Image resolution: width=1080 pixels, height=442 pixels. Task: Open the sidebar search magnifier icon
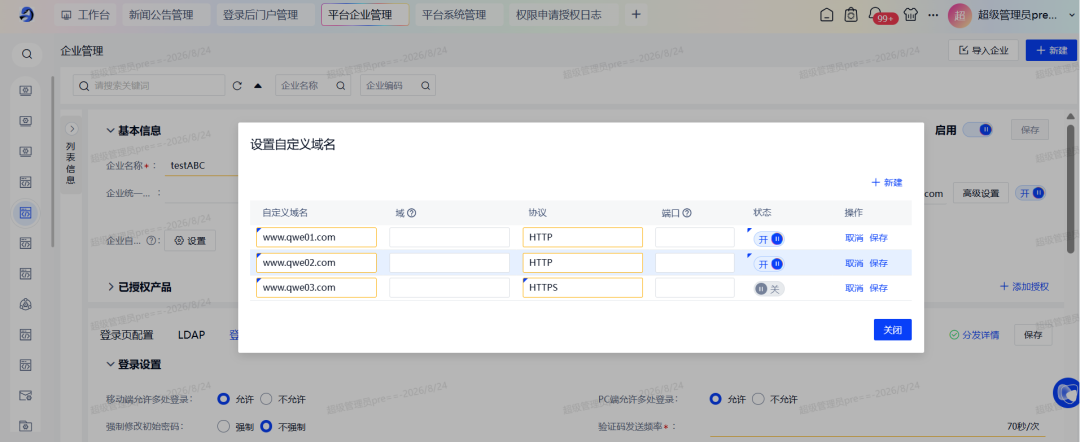tap(27, 54)
